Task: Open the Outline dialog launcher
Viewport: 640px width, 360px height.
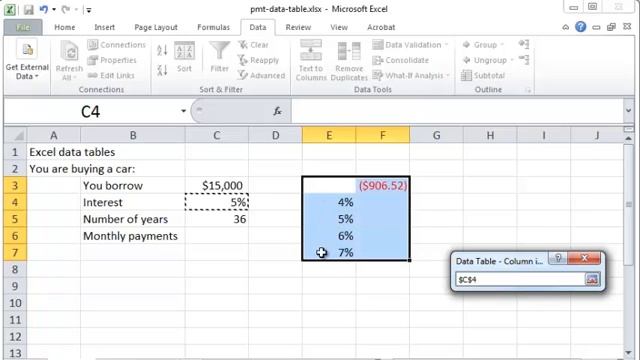Action: (x=528, y=90)
